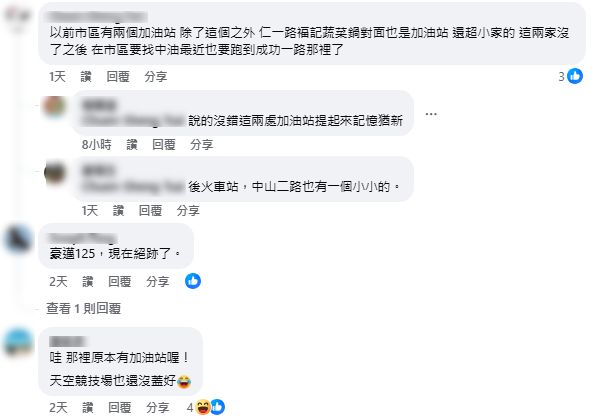
Task: Click the 8小時 timestamp
Action: (x=97, y=145)
